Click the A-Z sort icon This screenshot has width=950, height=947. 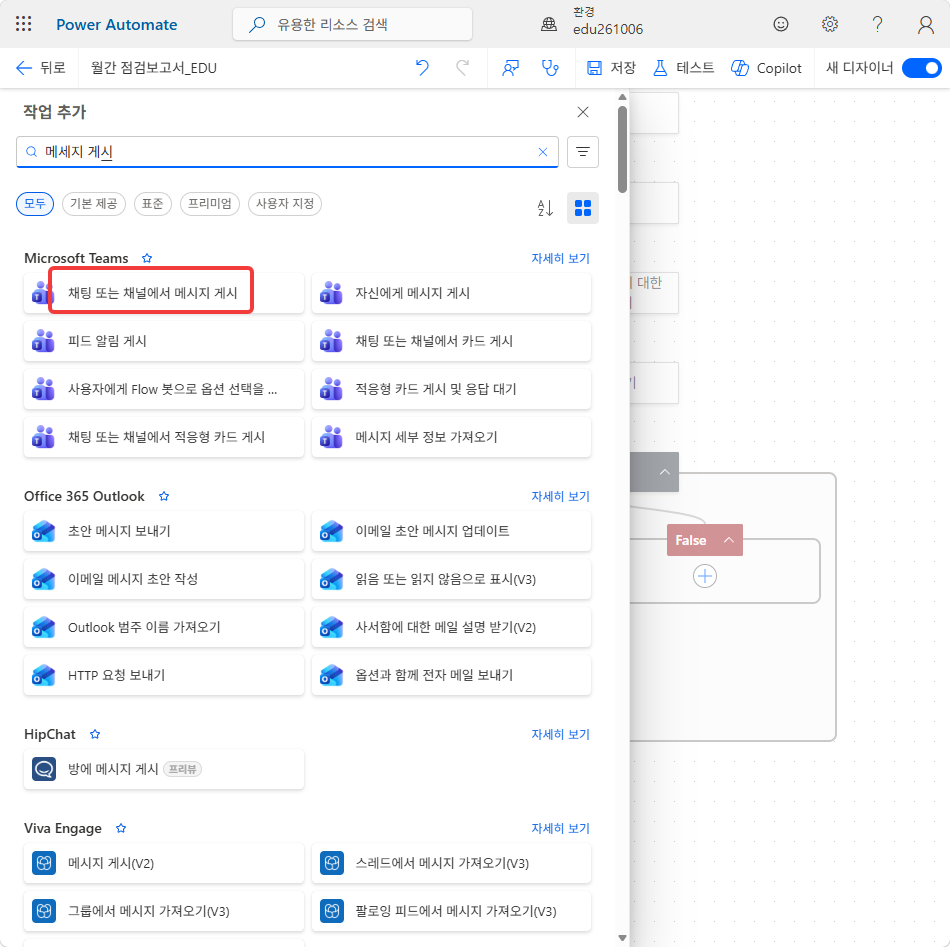coord(545,208)
